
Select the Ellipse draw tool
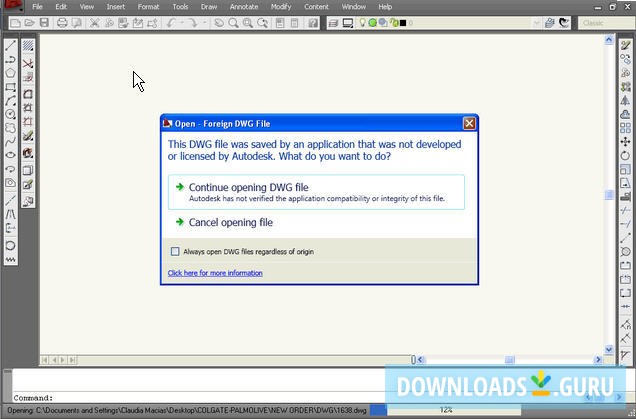pyautogui.click(x=11, y=155)
